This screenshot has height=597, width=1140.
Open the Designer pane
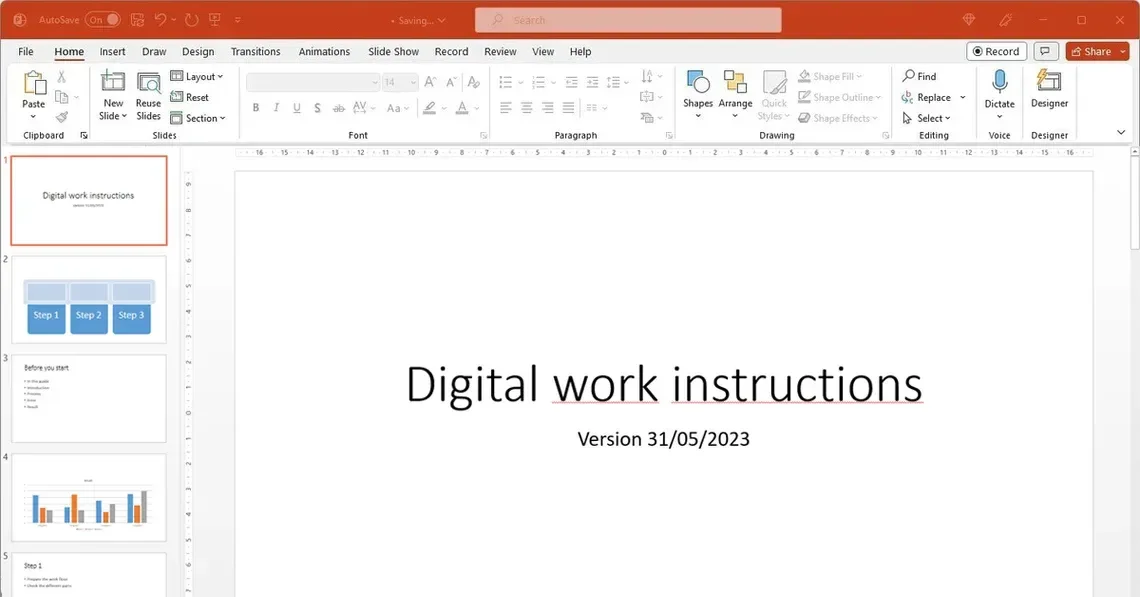pos(1049,88)
